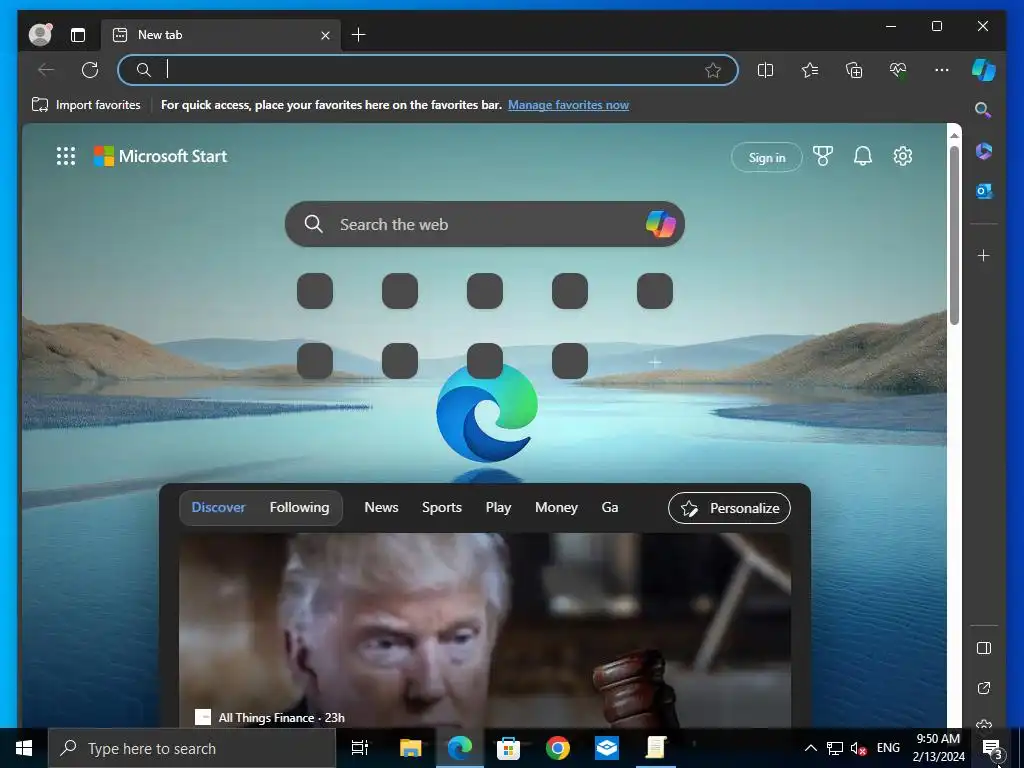Open Browser essentials heart icon

click(x=898, y=70)
